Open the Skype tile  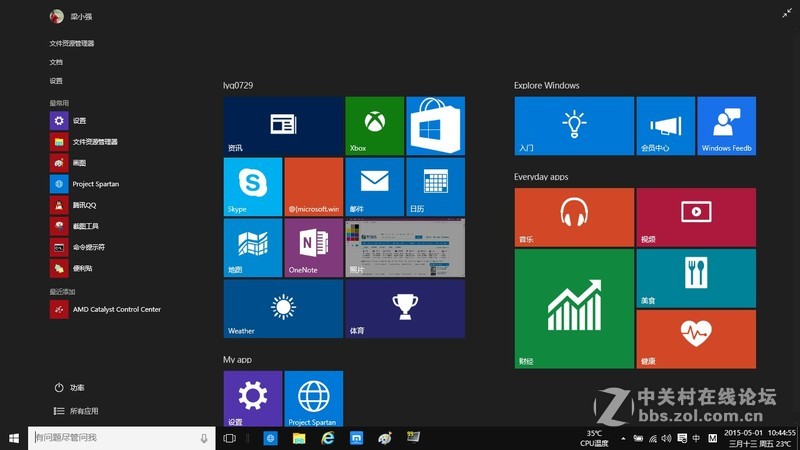coord(253,187)
